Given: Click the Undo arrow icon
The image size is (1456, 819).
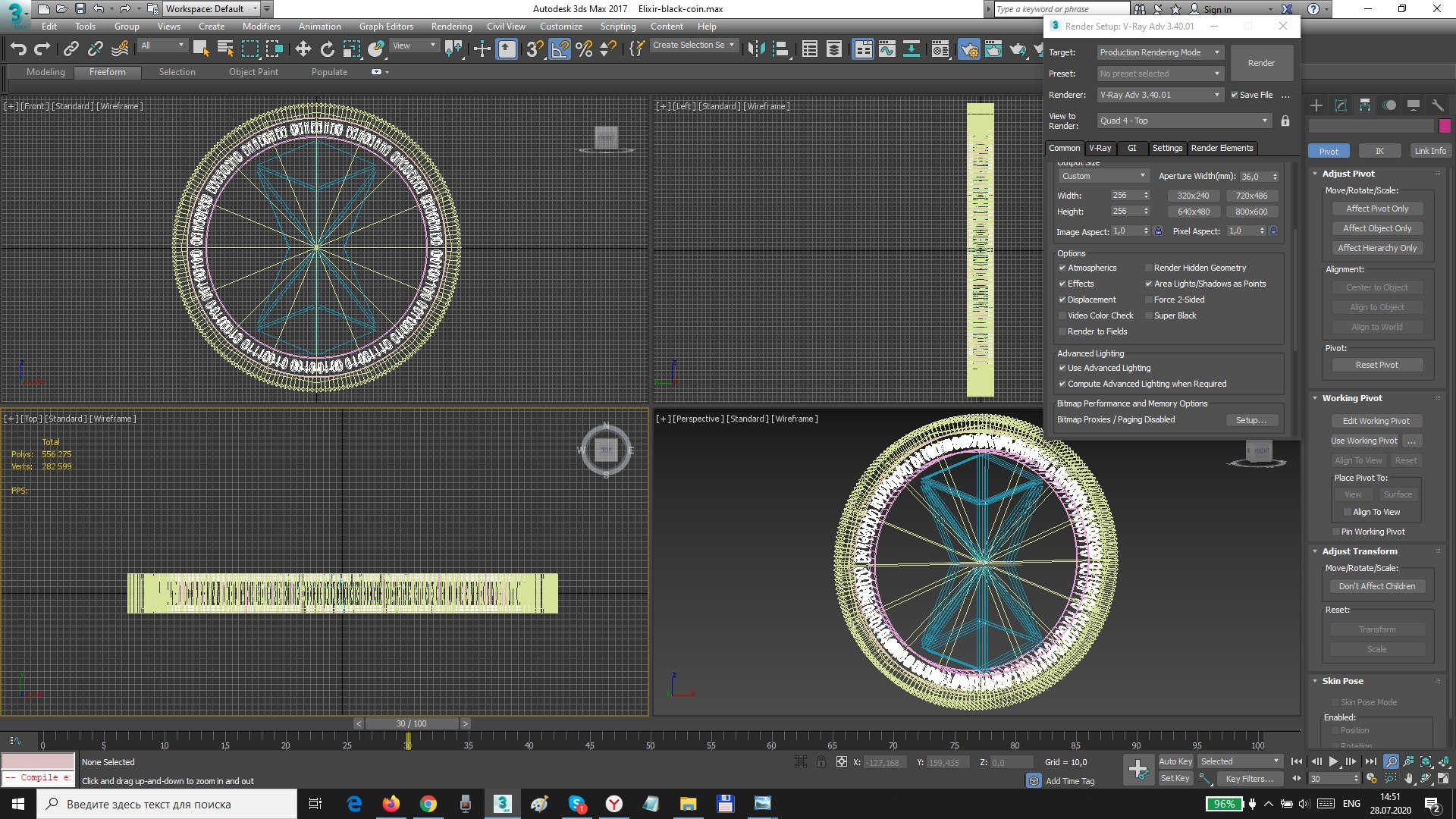Looking at the screenshot, I should [x=18, y=49].
